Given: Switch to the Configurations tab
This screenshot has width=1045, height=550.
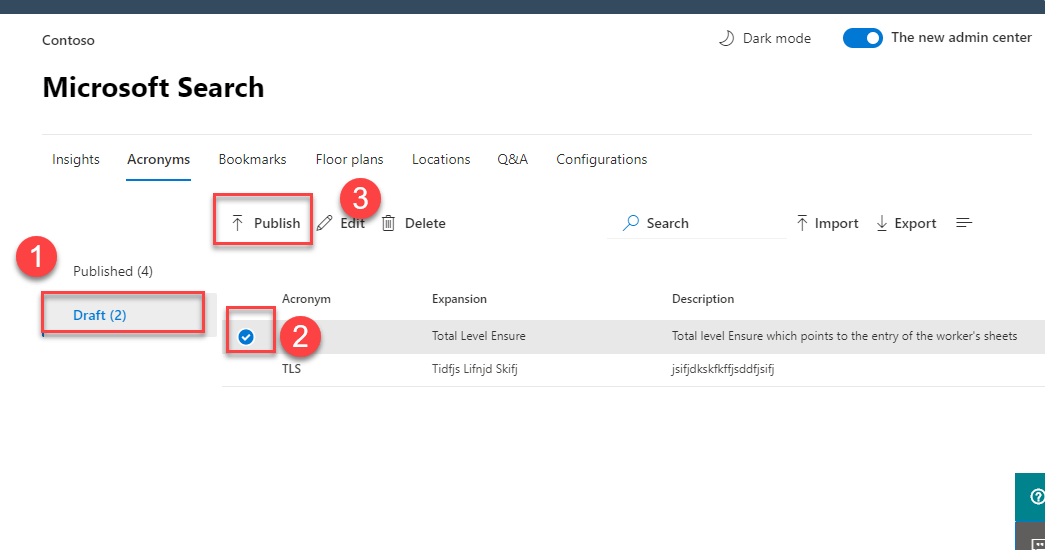Looking at the screenshot, I should [601, 159].
